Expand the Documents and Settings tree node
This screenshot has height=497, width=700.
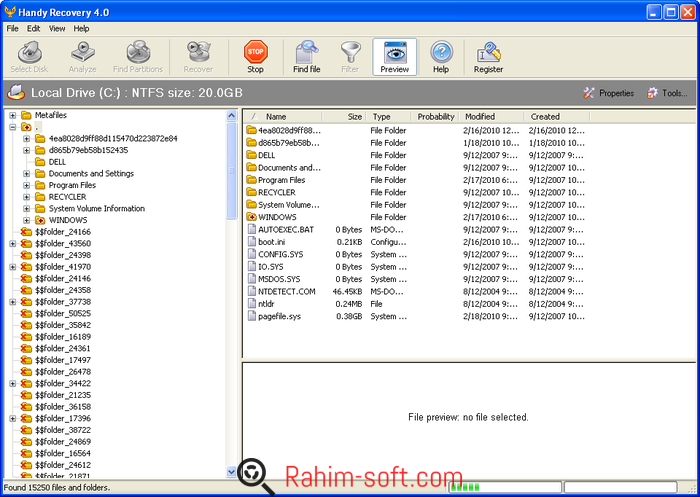[26, 174]
